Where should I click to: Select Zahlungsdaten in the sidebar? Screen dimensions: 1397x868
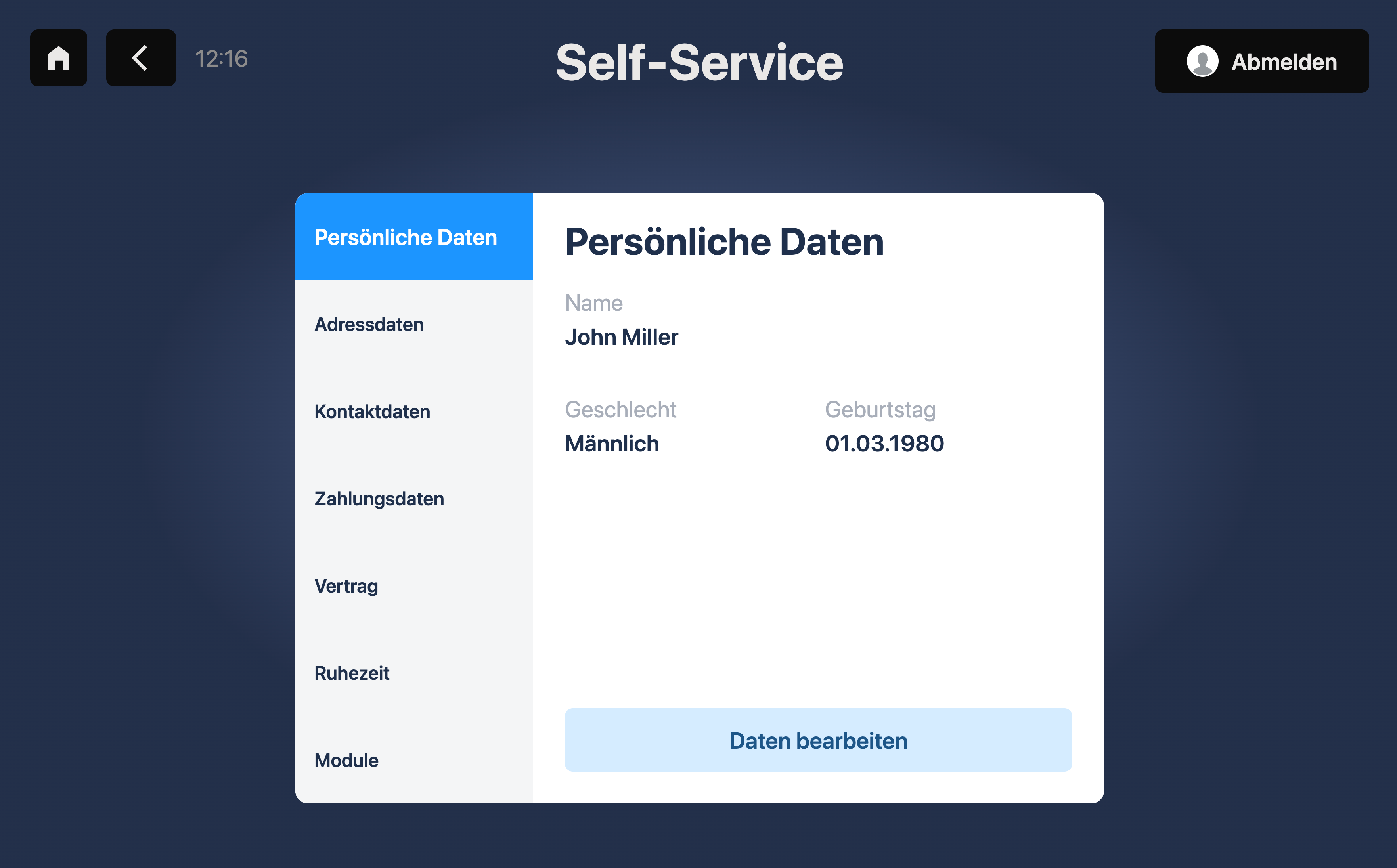coord(414,498)
